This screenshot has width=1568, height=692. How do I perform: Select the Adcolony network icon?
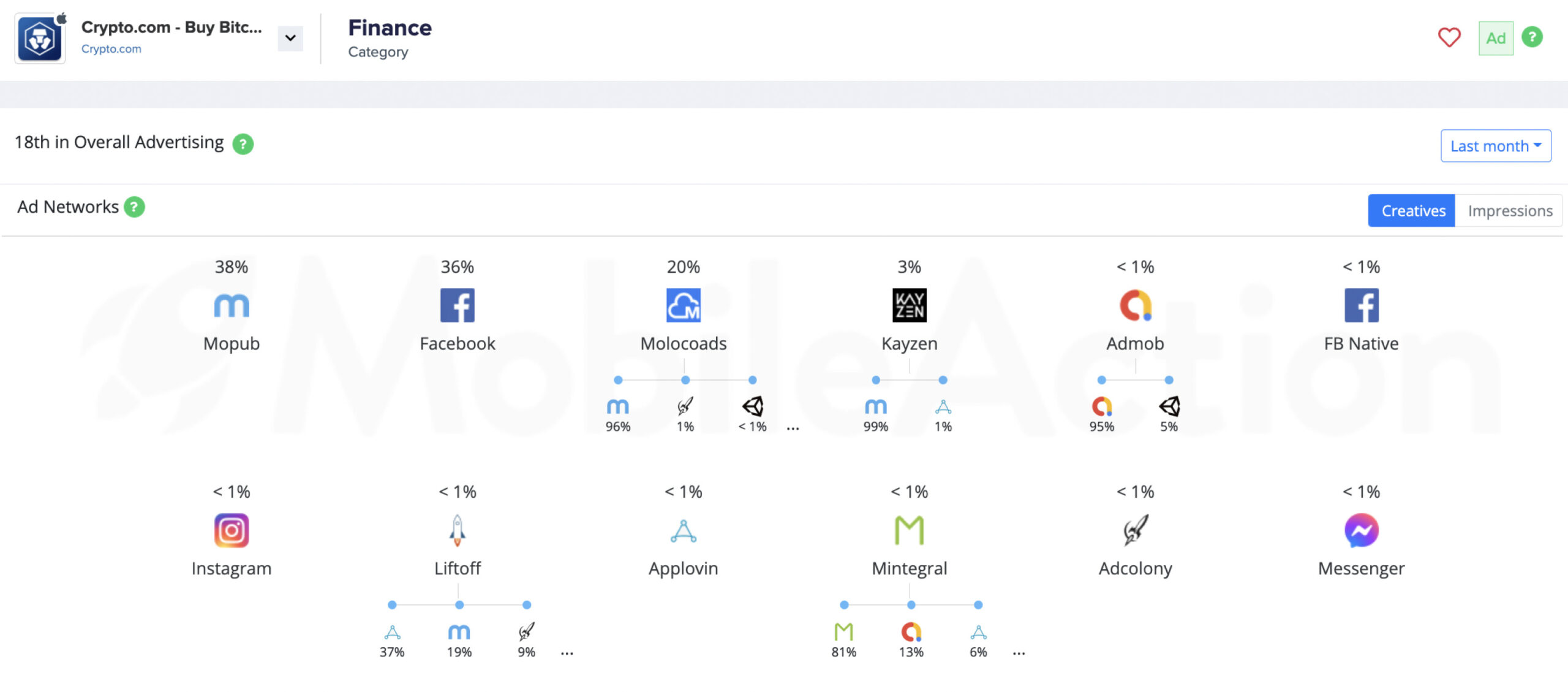(1136, 530)
